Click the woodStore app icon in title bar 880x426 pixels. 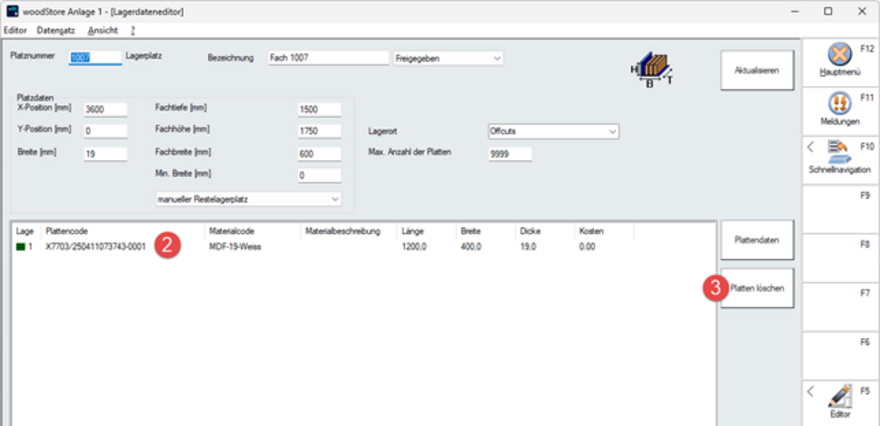(x=12, y=11)
